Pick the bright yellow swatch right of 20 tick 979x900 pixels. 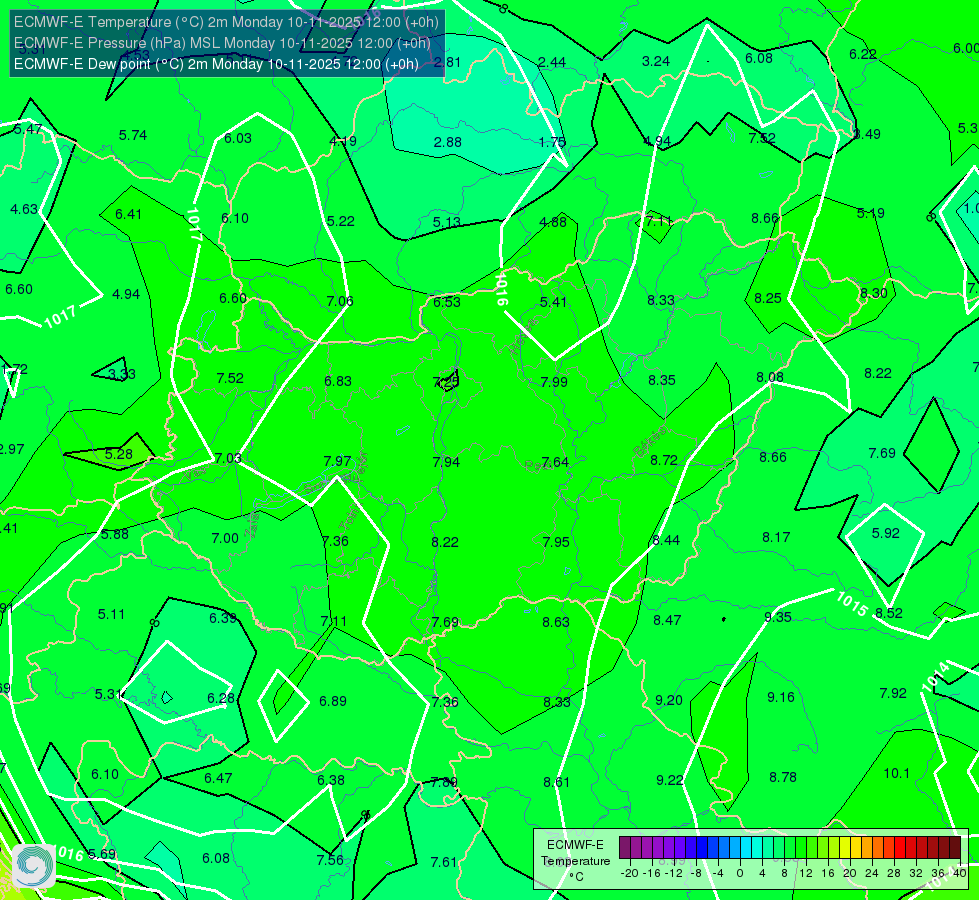855,848
